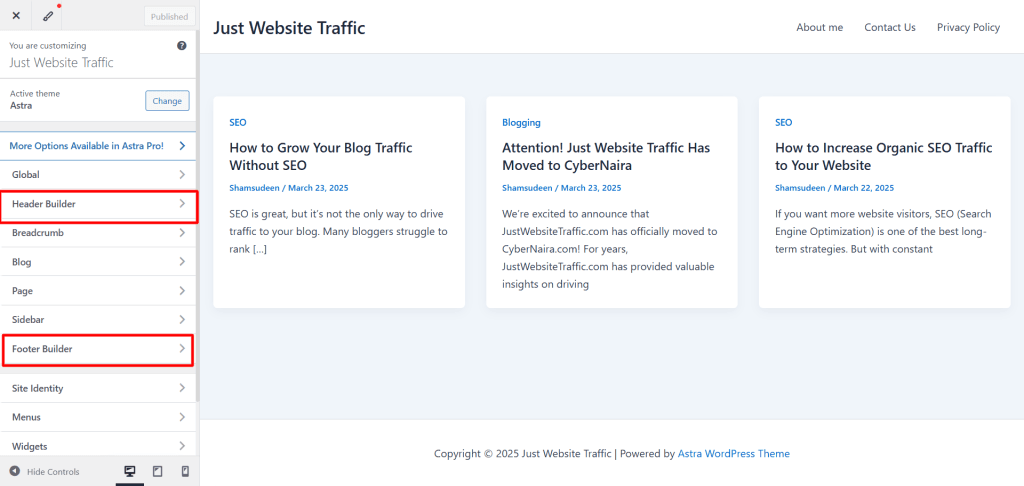Screen dimensions: 1024x486
Task: Select the Contact Us menu item
Action: [x=889, y=28]
